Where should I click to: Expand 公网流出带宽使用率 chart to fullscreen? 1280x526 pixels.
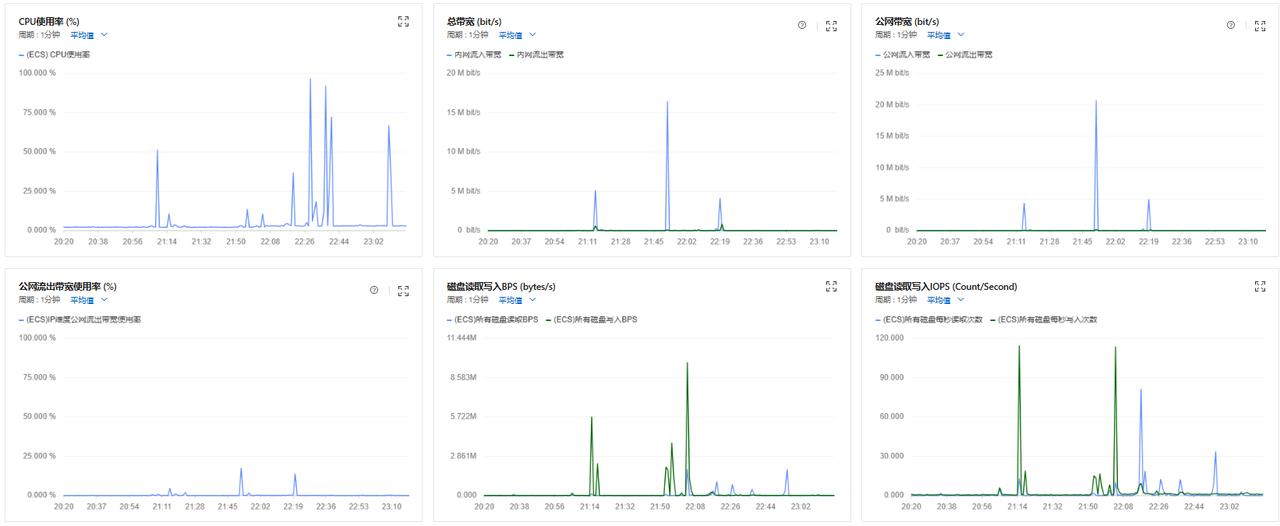[403, 290]
